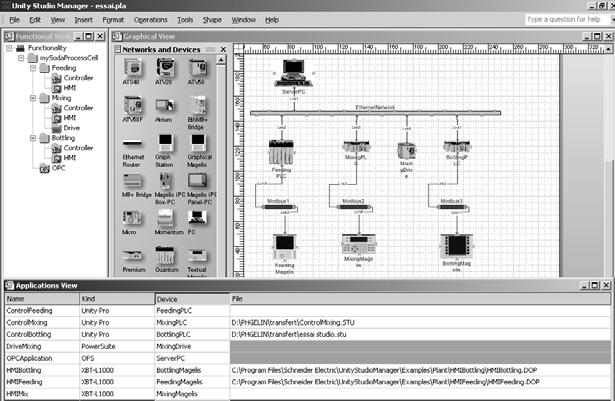Select the ATV28 device icon
The width and height of the screenshot is (615, 401).
[165, 68]
